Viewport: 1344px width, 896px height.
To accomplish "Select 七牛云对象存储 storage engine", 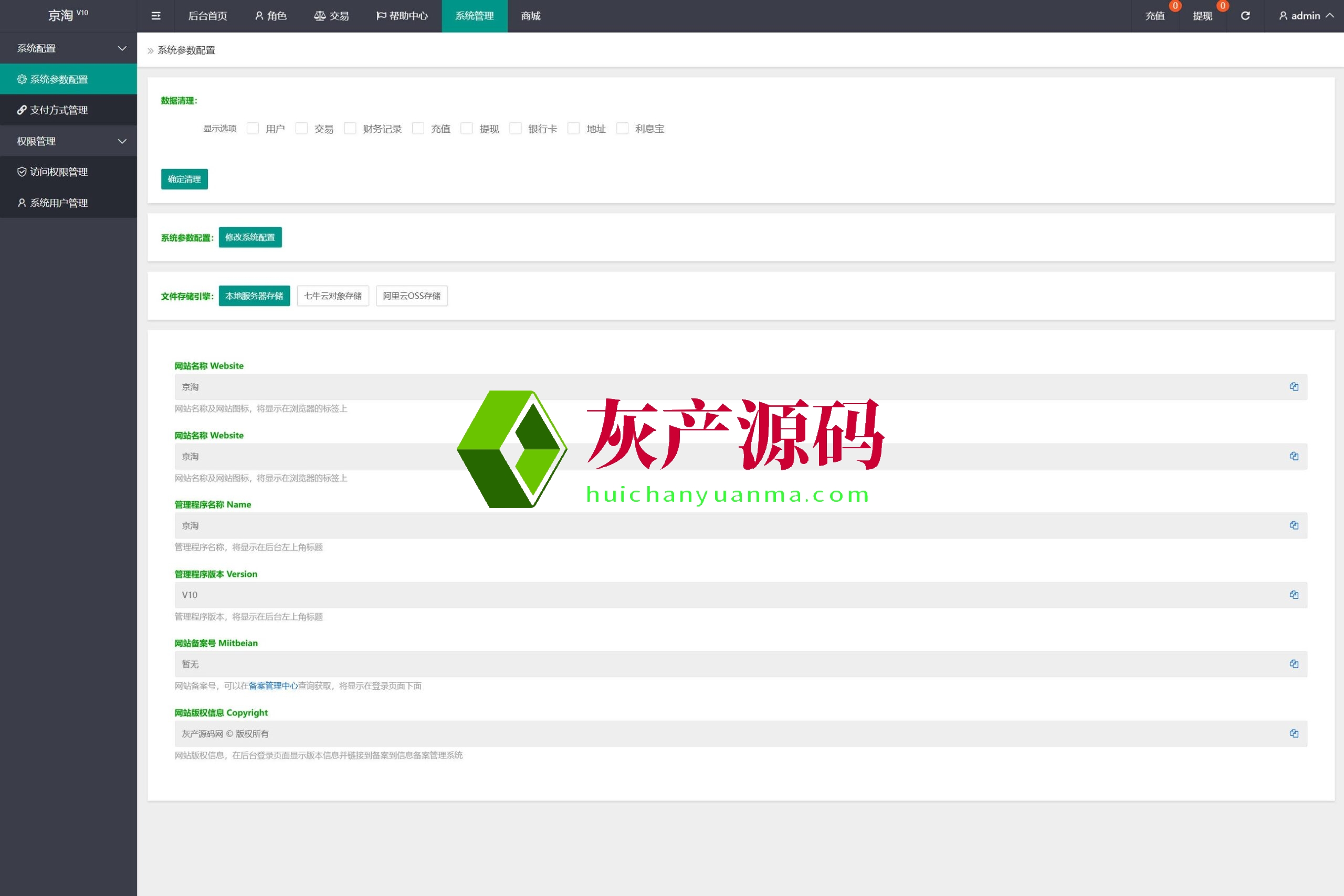I will click(332, 296).
